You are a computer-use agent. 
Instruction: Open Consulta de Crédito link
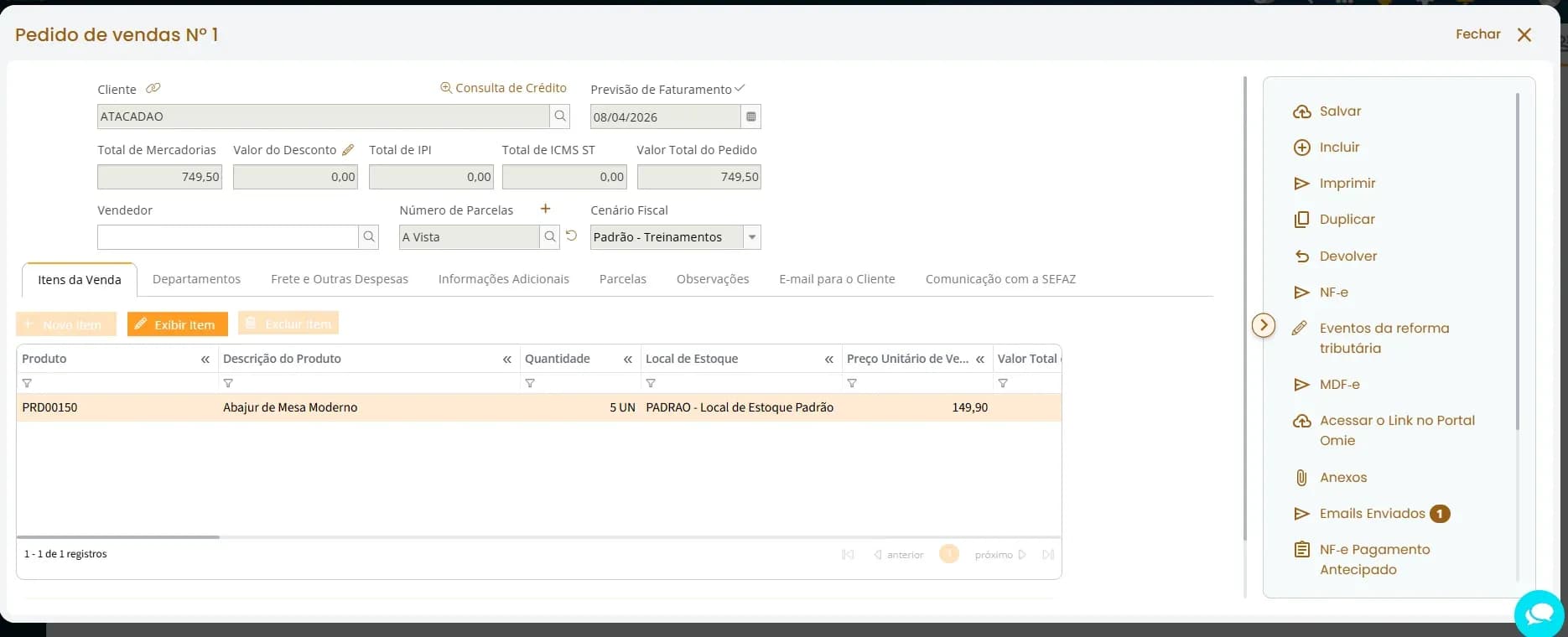[504, 88]
